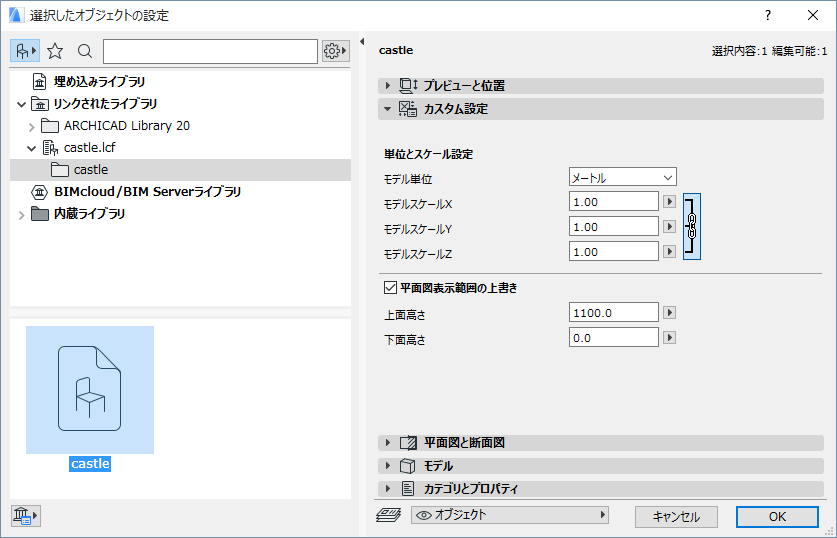Viewport: 837px width, 538px height.
Task: Click the library search input field
Action: (210, 51)
